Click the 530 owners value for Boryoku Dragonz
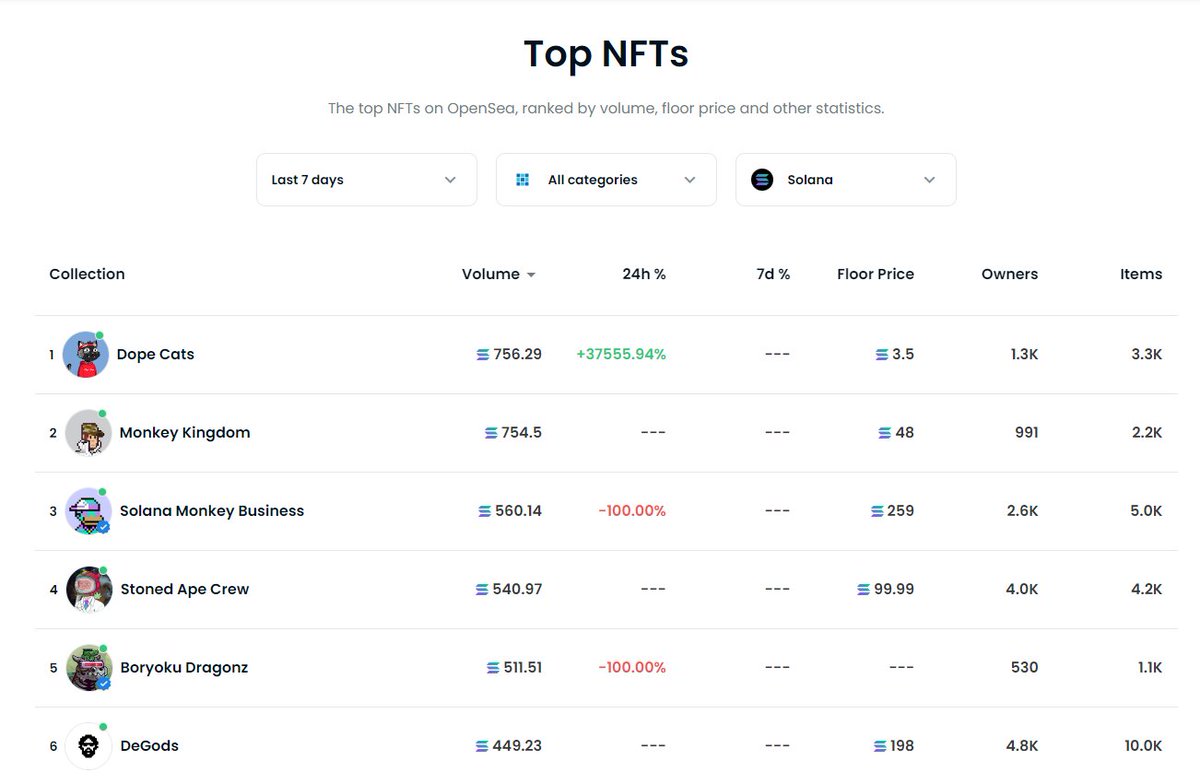This screenshot has height=784, width=1200. click(1025, 667)
